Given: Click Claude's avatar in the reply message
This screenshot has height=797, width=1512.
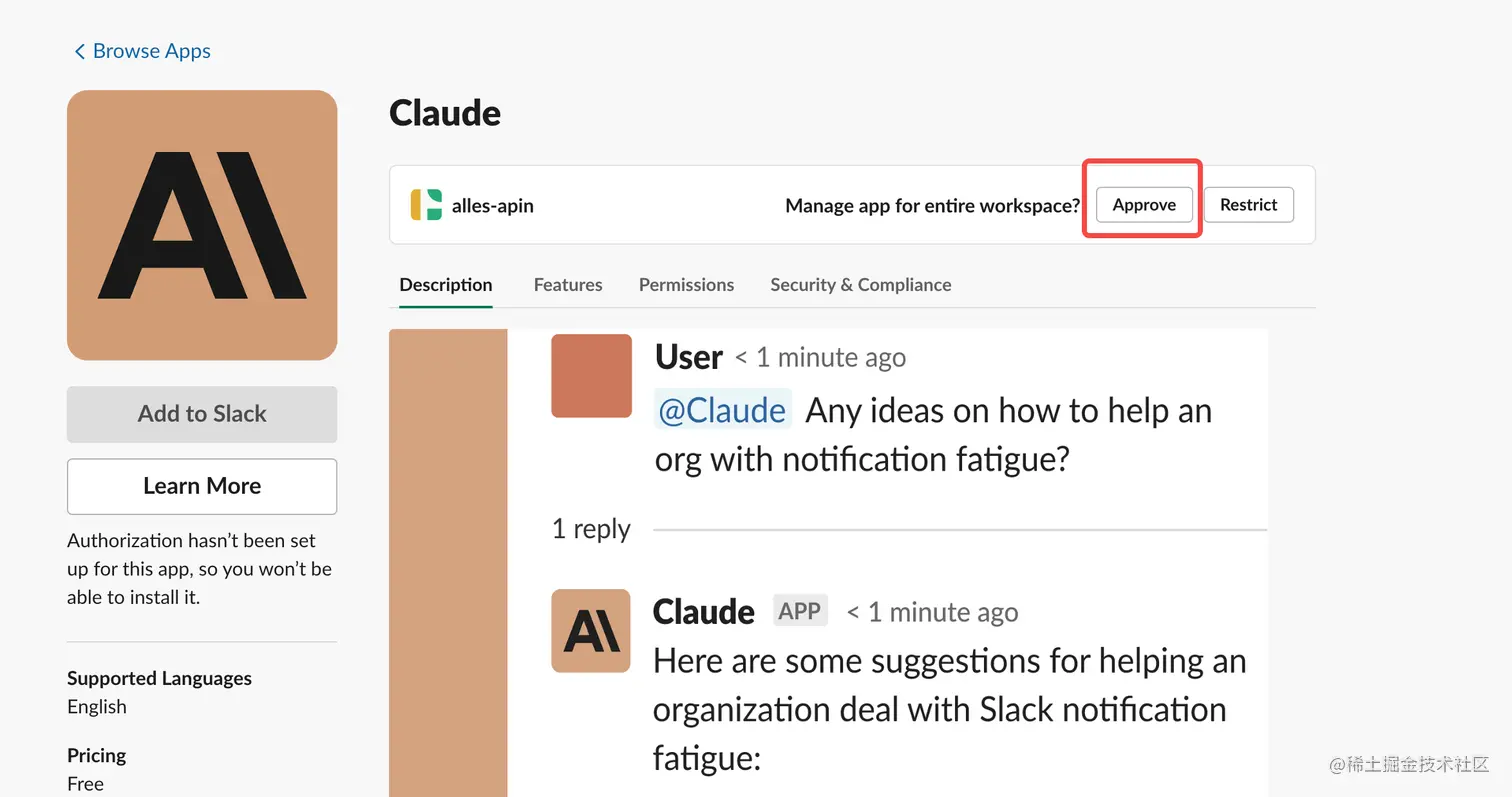Looking at the screenshot, I should pos(591,631).
